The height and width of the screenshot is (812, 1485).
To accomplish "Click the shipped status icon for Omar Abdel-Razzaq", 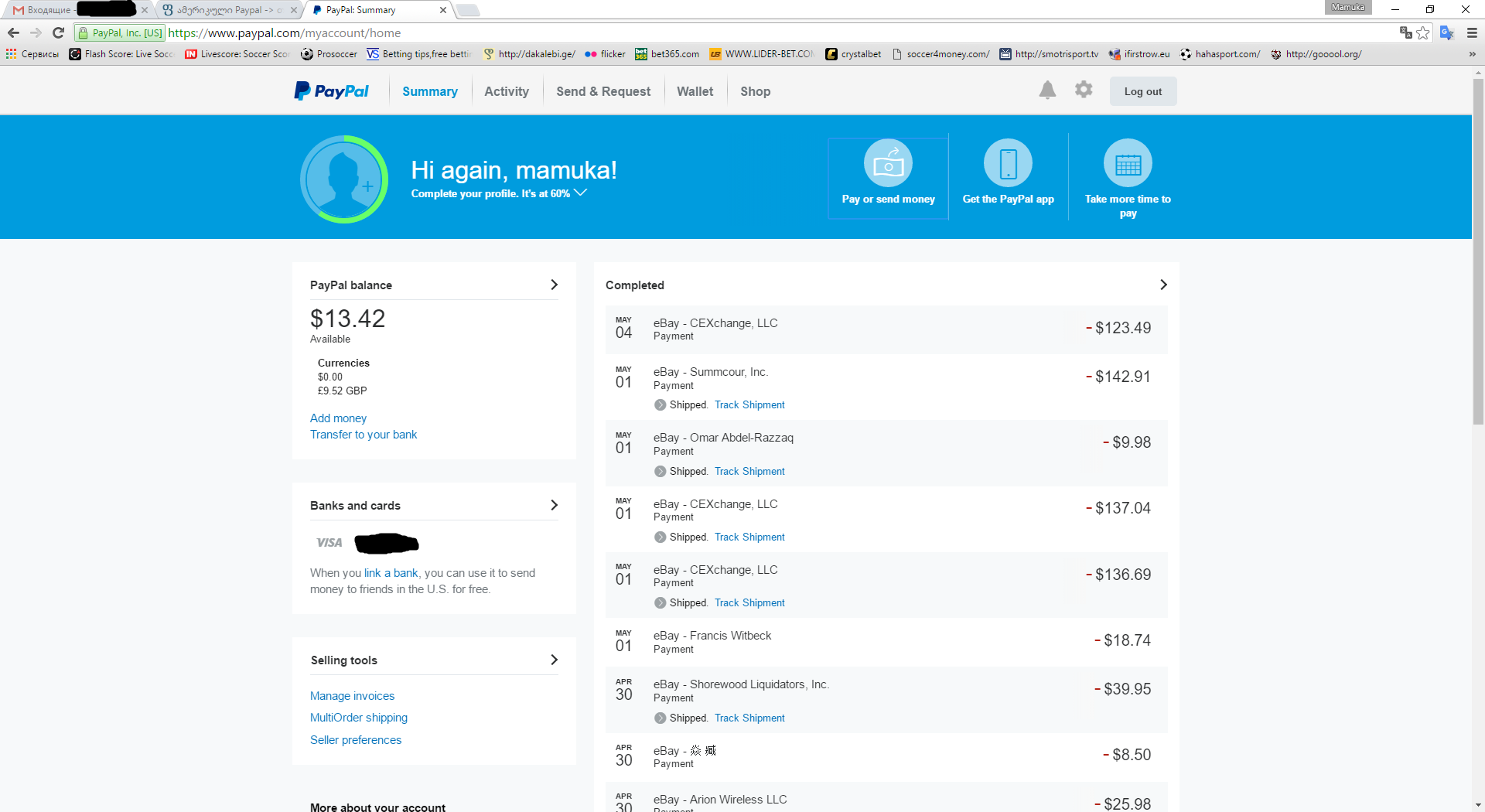I will (660, 471).
